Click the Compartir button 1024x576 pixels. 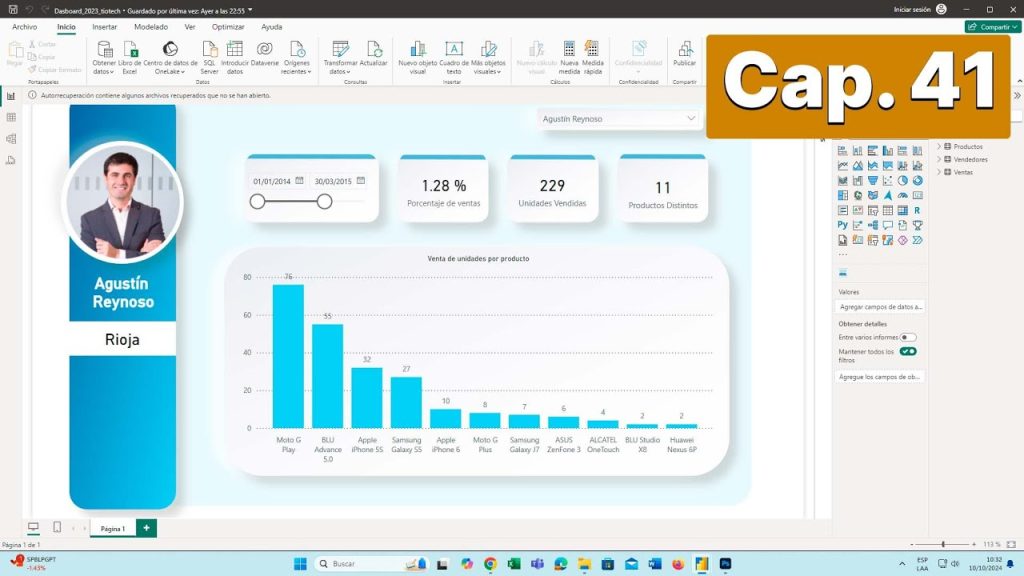coord(992,27)
